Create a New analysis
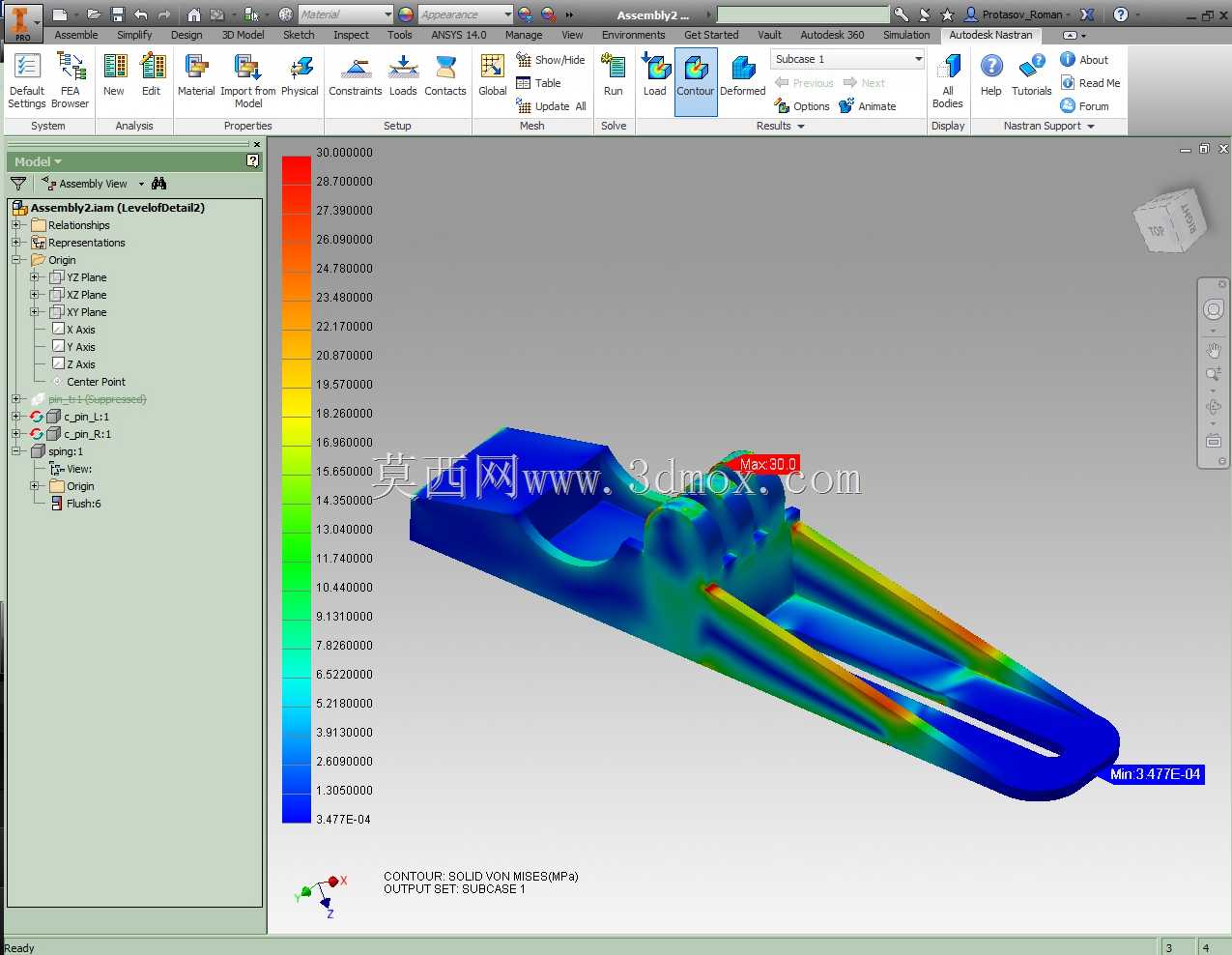The image size is (1232, 955). 114,75
